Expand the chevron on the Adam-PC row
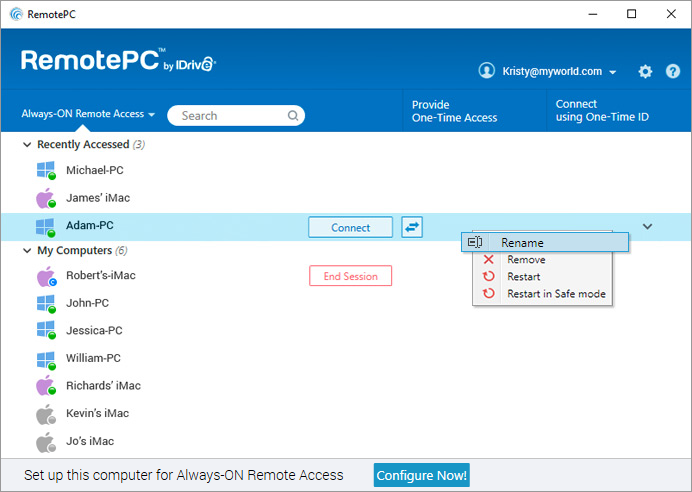692x492 pixels. point(647,226)
